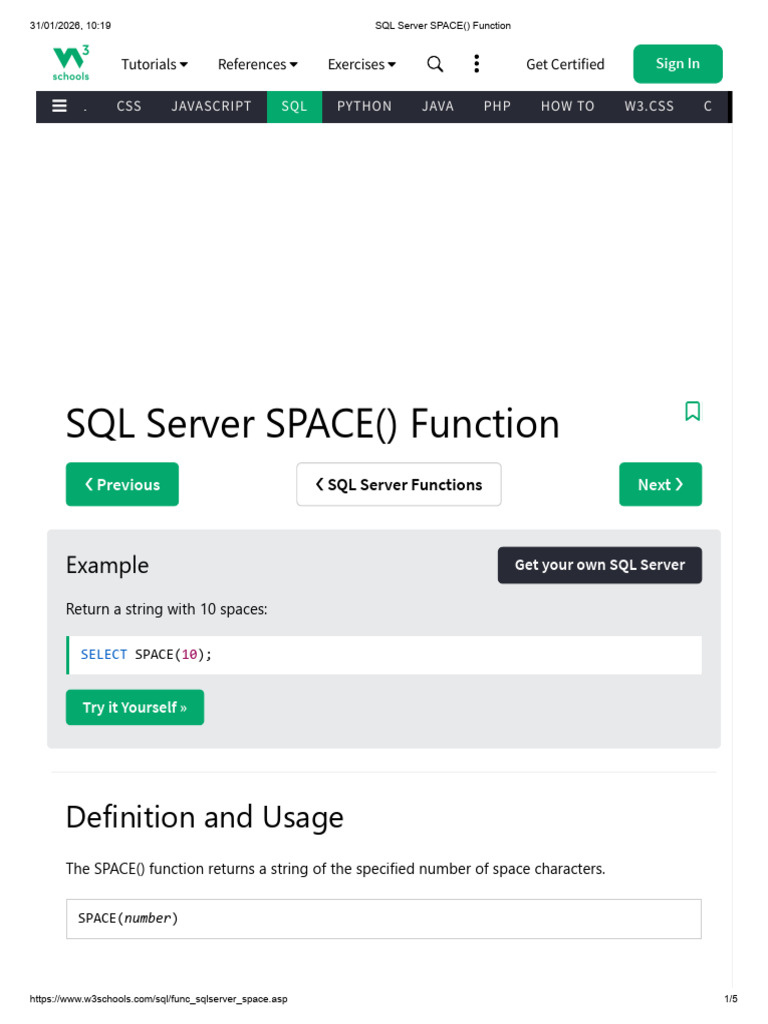Bookmark this page with bookmark icon
The height and width of the screenshot is (1024, 768).
coord(692,411)
